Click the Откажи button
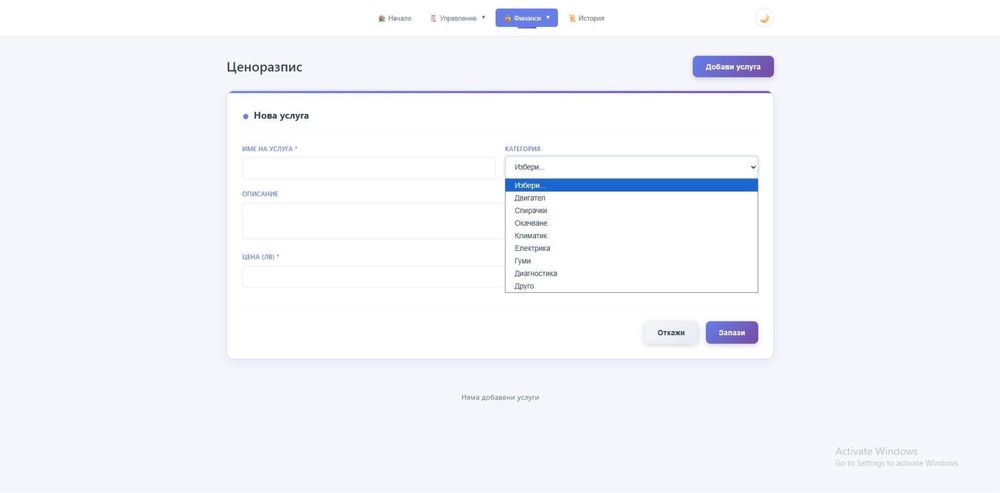Screen dimensions: 1000x493 [671, 332]
